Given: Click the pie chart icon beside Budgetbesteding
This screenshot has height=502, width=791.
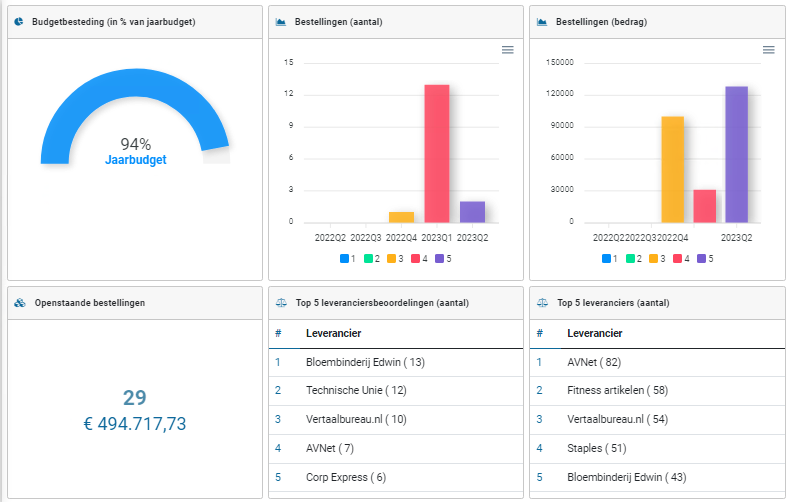Looking at the screenshot, I should tap(19, 21).
